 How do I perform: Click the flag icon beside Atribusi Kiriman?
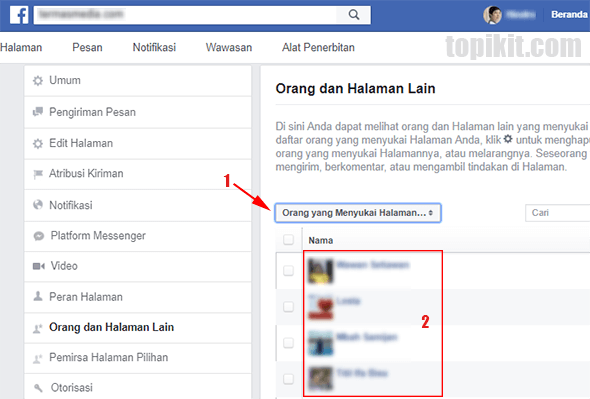[38, 174]
